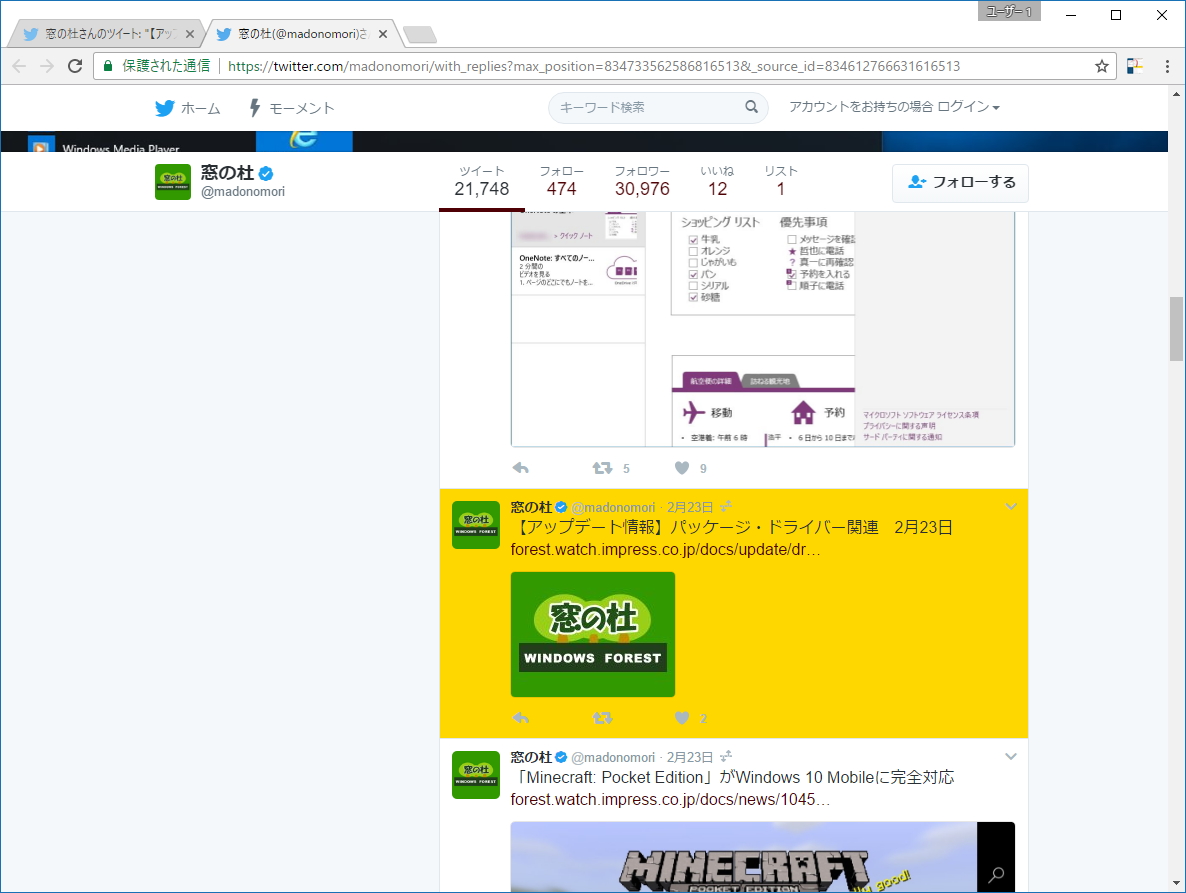This screenshot has height=893, width=1186.
Task: Toggle the bookmark star in the address bar
Action: point(1101,64)
